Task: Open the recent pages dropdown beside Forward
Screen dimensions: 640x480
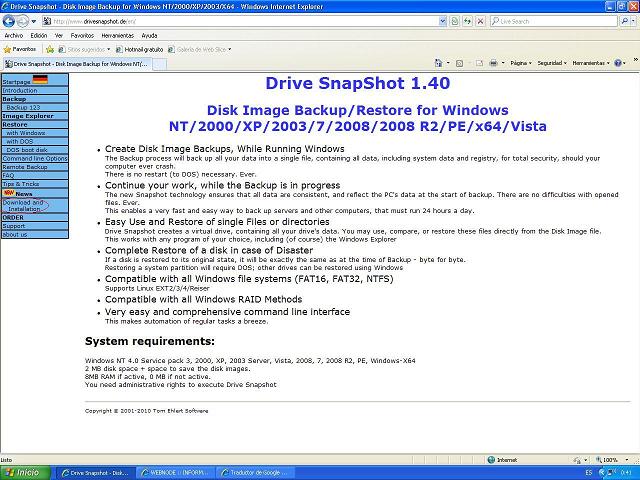Action: tap(34, 21)
